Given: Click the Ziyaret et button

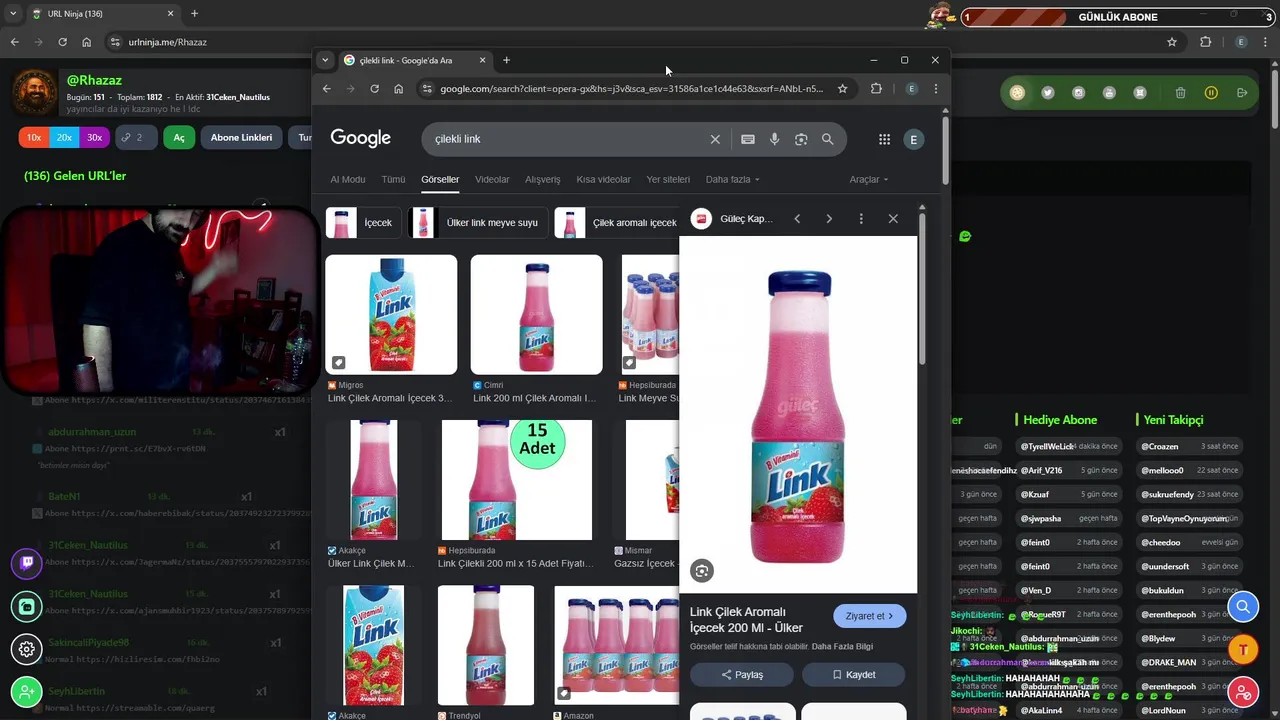Looking at the screenshot, I should pyautogui.click(x=870, y=616).
